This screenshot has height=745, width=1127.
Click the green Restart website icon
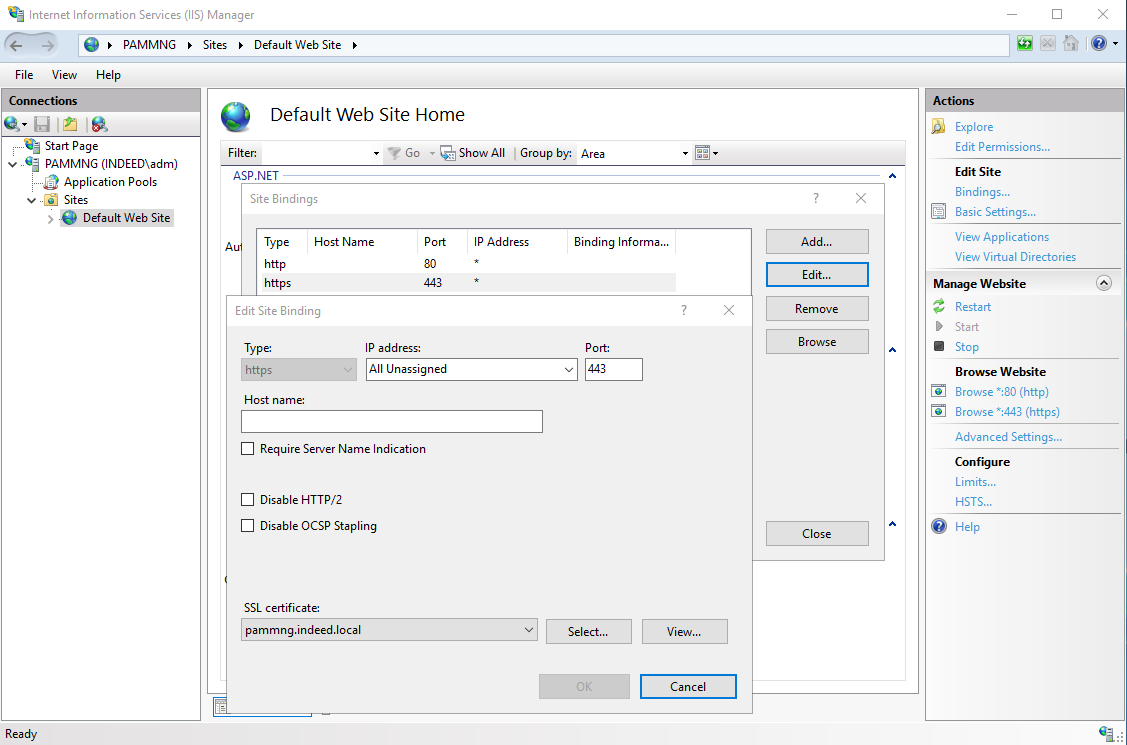click(x=939, y=307)
